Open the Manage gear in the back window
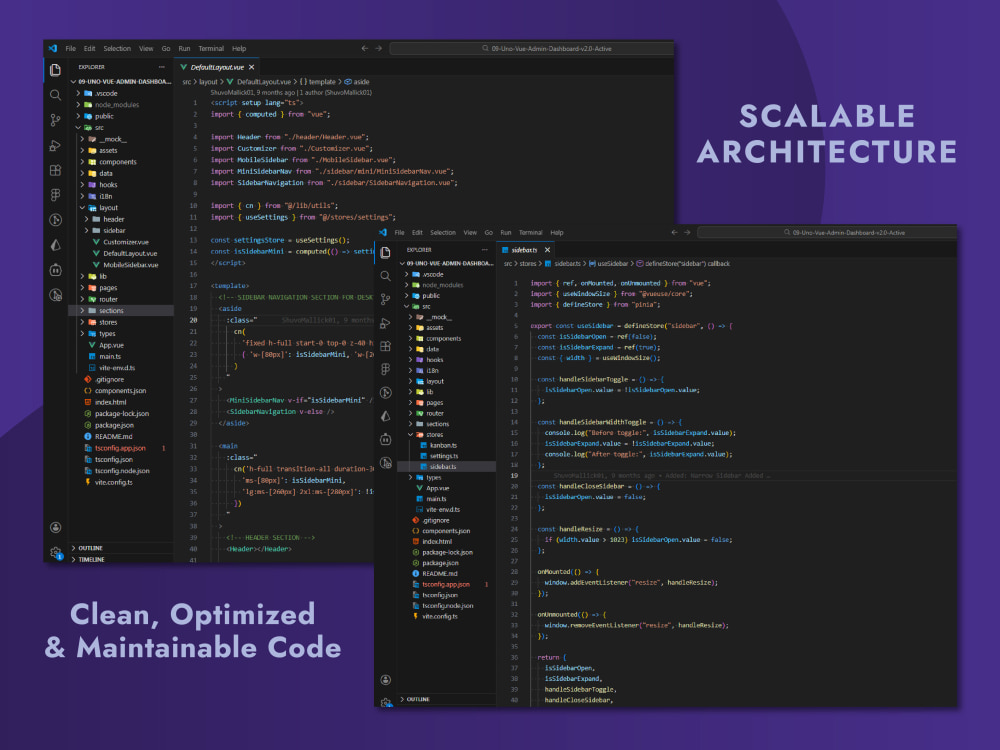Image resolution: width=1000 pixels, height=750 pixels. pos(55,552)
